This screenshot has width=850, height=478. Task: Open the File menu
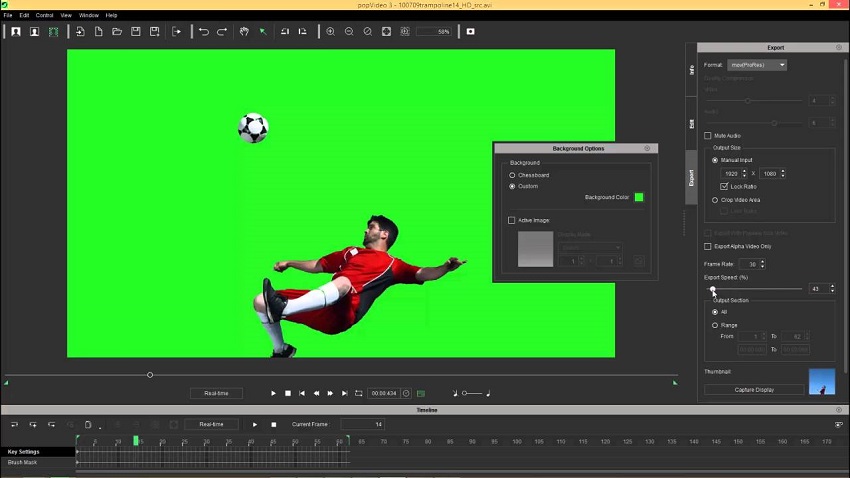click(8, 15)
